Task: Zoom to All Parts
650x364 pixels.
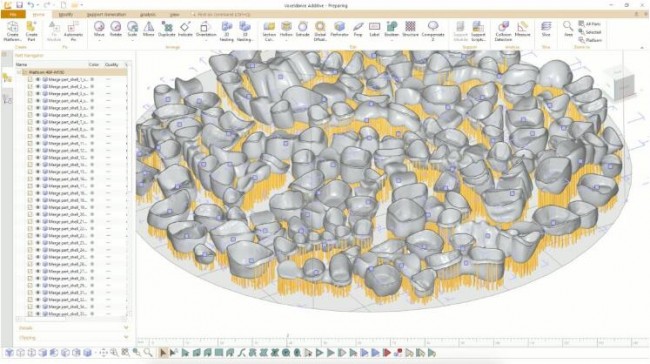Action: click(x=590, y=24)
